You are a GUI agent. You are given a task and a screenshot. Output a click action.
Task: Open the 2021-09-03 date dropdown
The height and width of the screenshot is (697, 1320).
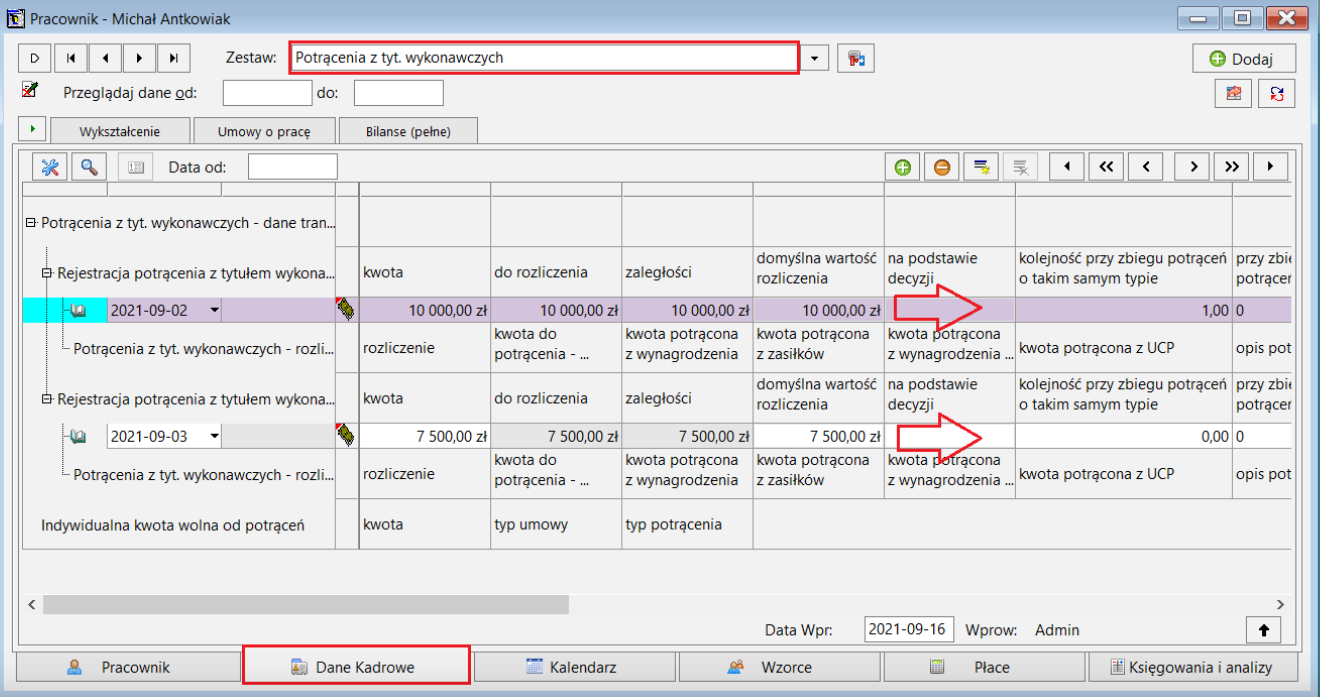pyautogui.click(x=214, y=436)
